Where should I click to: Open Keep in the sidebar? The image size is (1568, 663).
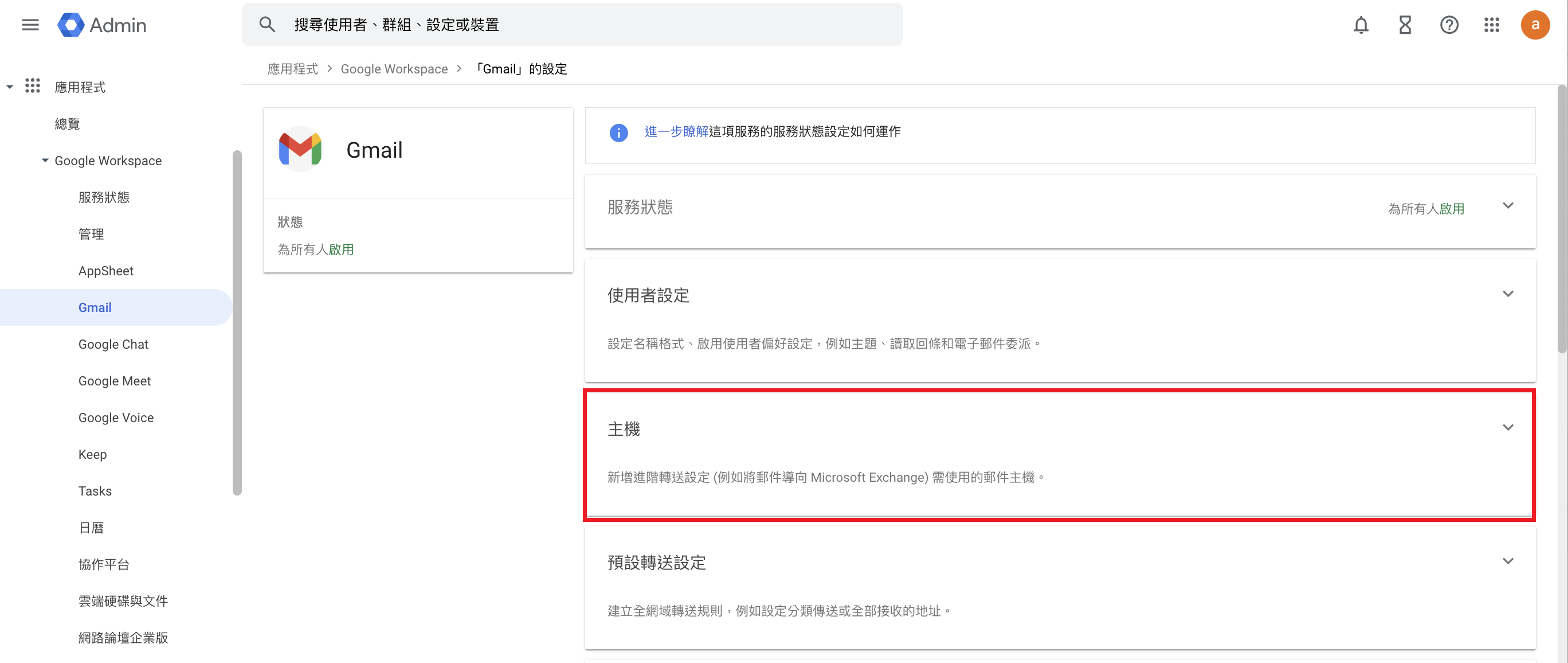pos(92,454)
